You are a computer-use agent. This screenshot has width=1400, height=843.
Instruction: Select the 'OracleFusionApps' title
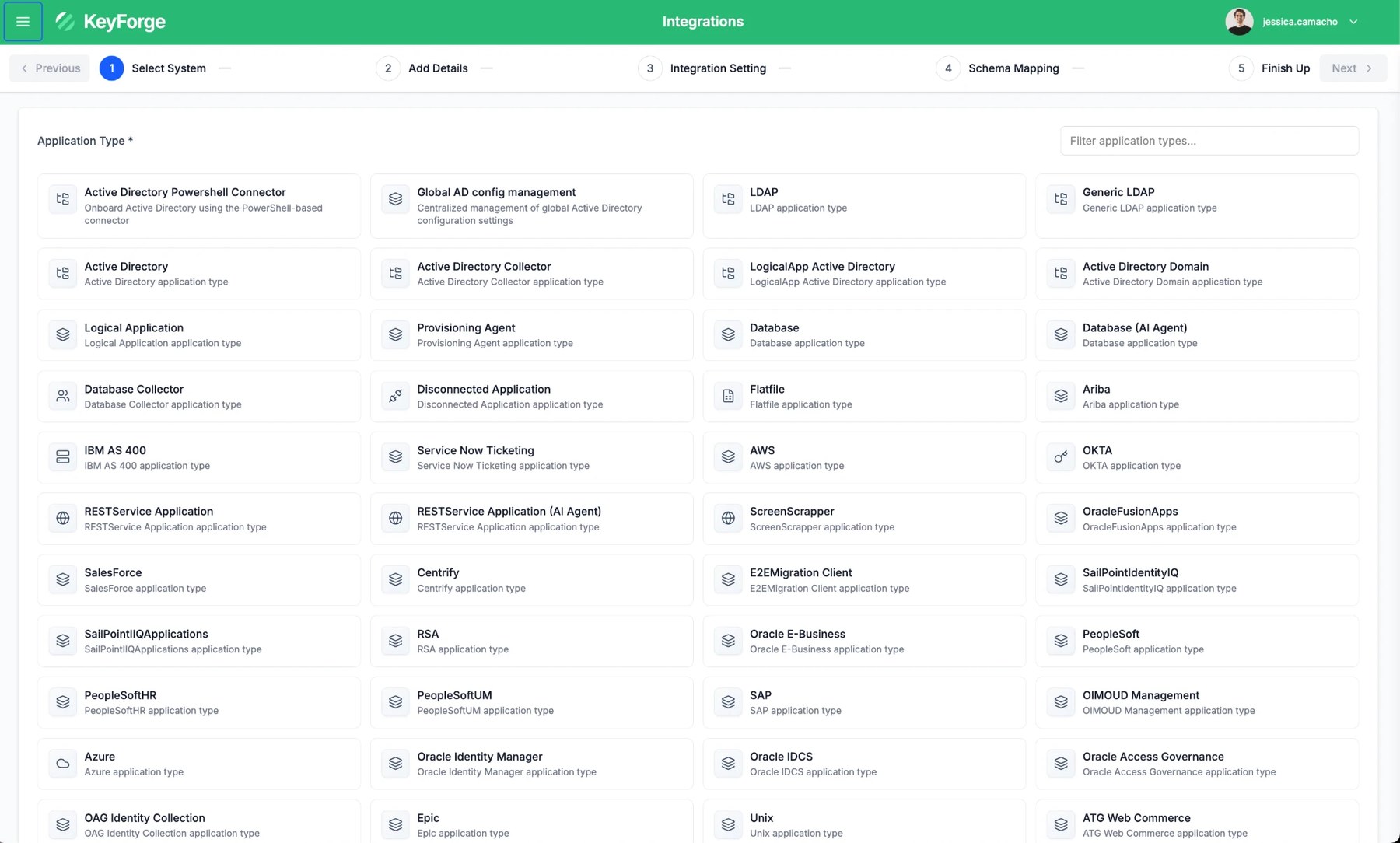pyautogui.click(x=1130, y=512)
